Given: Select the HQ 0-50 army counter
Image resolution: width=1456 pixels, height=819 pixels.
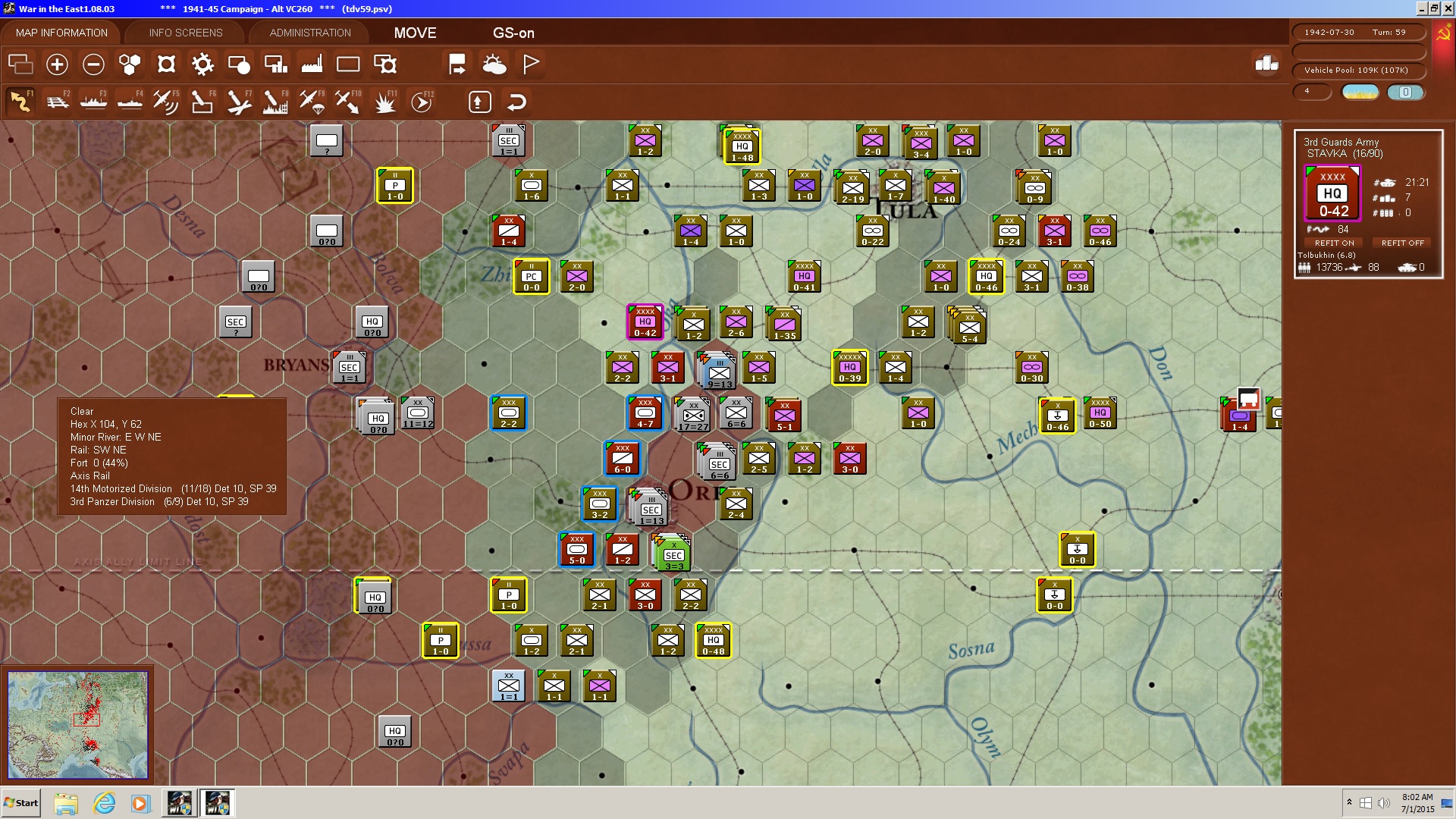Looking at the screenshot, I should (1100, 413).
